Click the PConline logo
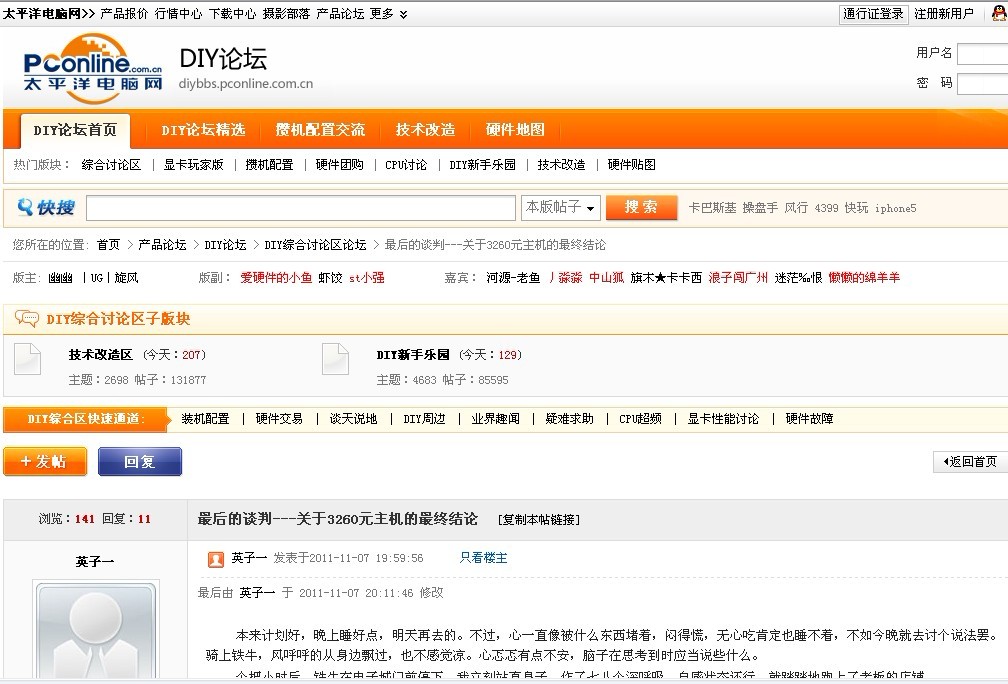 click(92, 68)
